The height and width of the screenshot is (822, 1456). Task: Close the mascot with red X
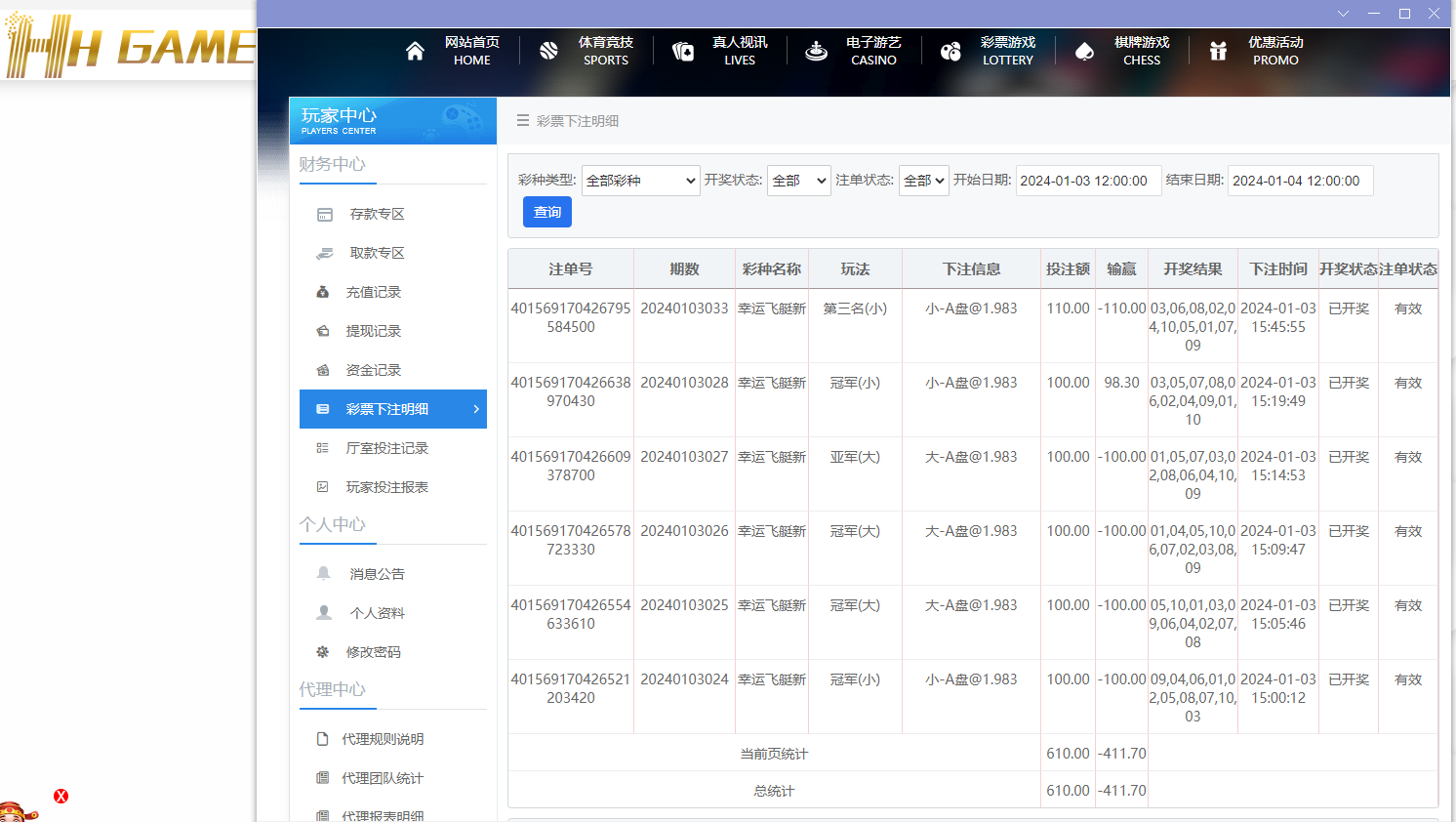(x=61, y=797)
